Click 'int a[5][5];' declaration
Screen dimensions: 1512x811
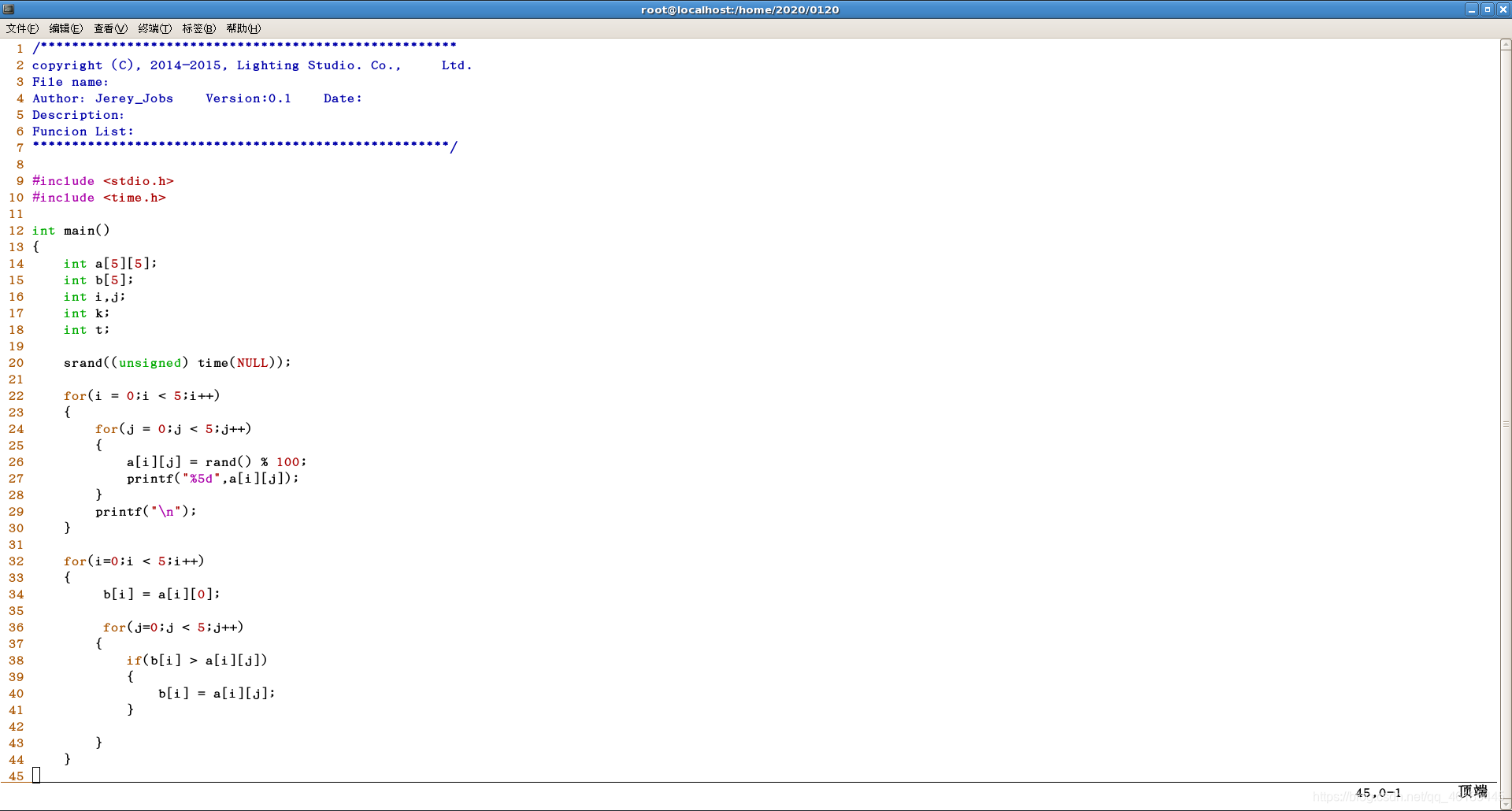[110, 264]
